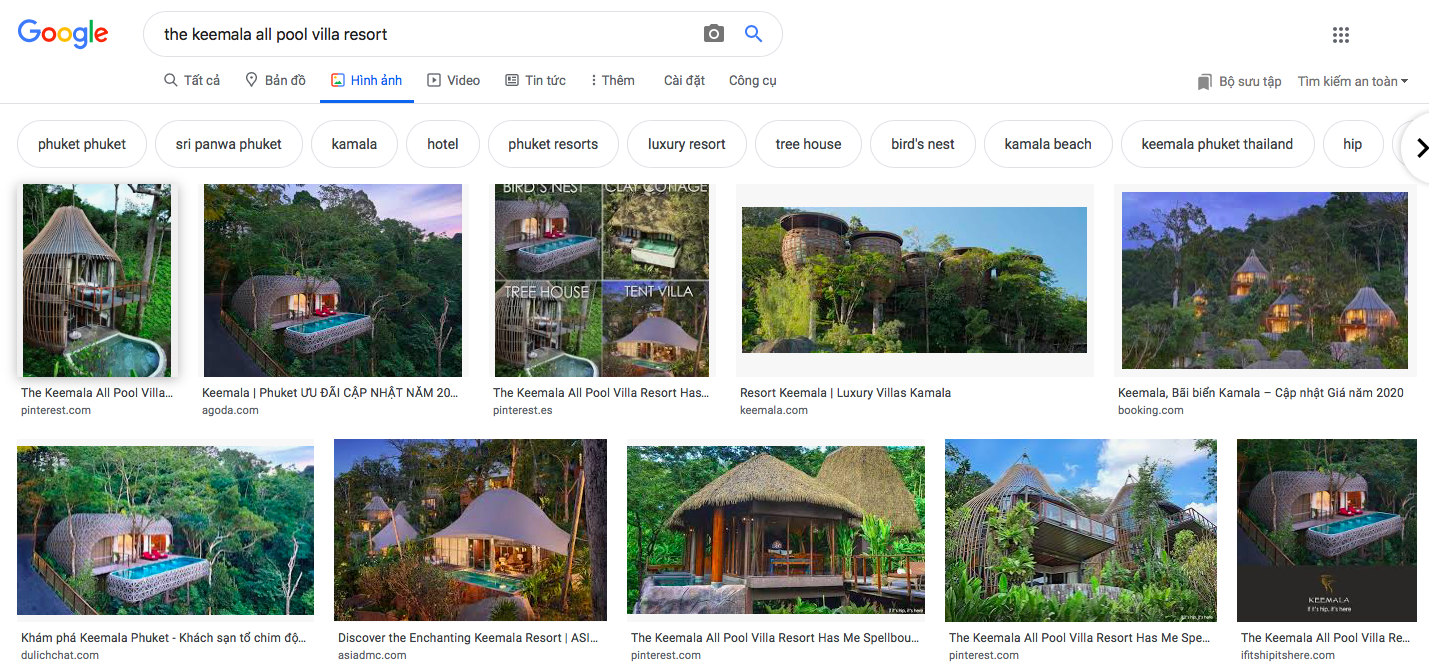Open the booking.com Keemala night villas image

tap(1264, 280)
